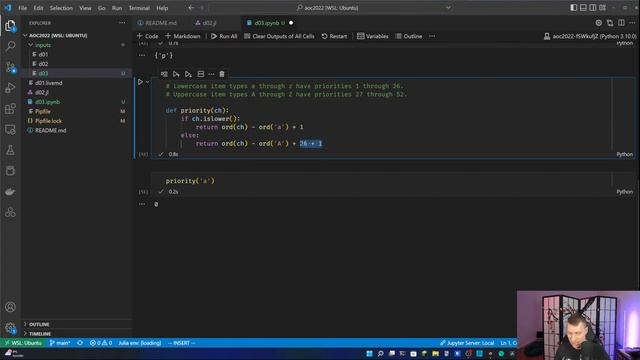Open the command center dropdown chevron
Viewport: 640px width, 360px height.
(x=448, y=8)
